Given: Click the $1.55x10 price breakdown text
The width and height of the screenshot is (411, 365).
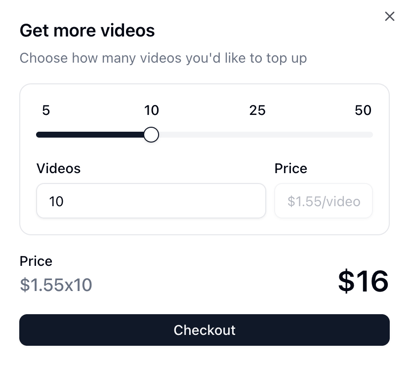Looking at the screenshot, I should click(x=56, y=285).
